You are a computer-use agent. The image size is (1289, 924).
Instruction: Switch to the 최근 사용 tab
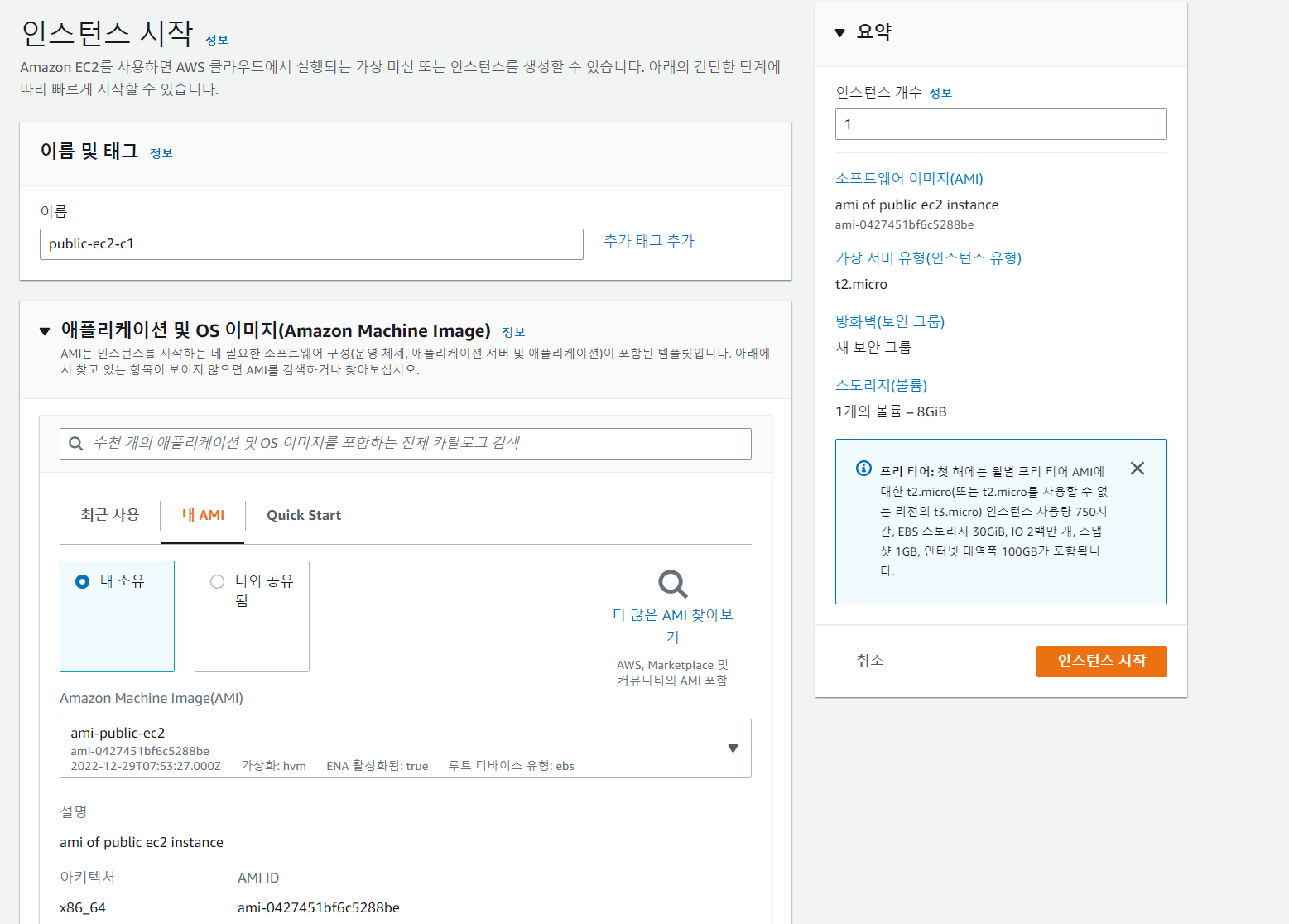click(x=108, y=515)
